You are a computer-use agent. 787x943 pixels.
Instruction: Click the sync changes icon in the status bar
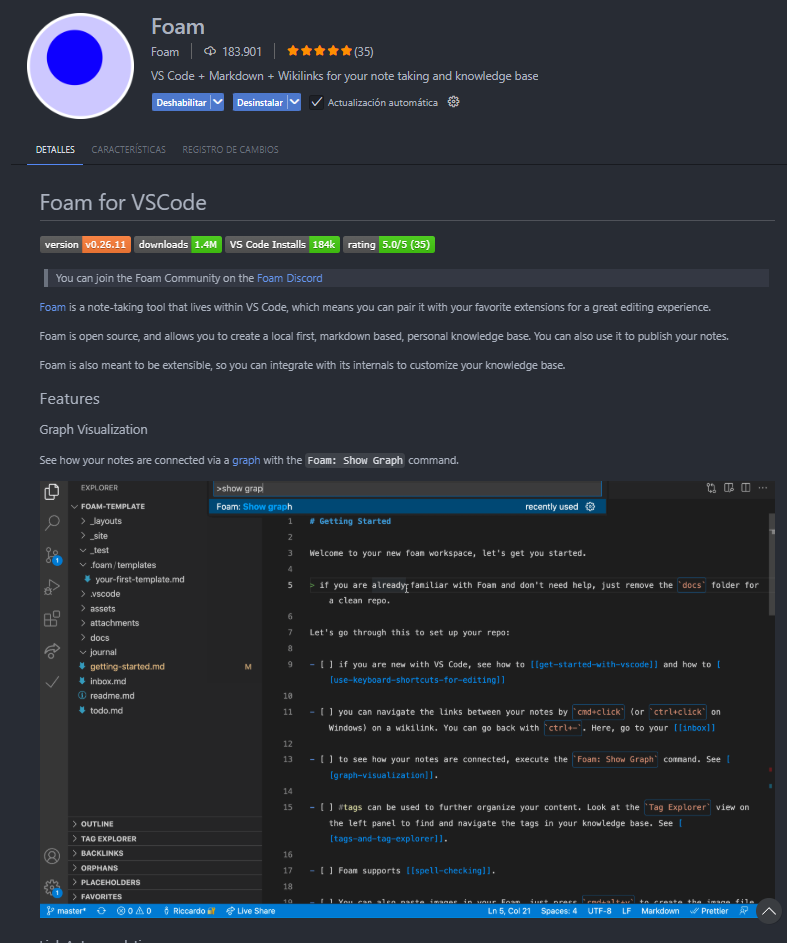[x=102, y=911]
